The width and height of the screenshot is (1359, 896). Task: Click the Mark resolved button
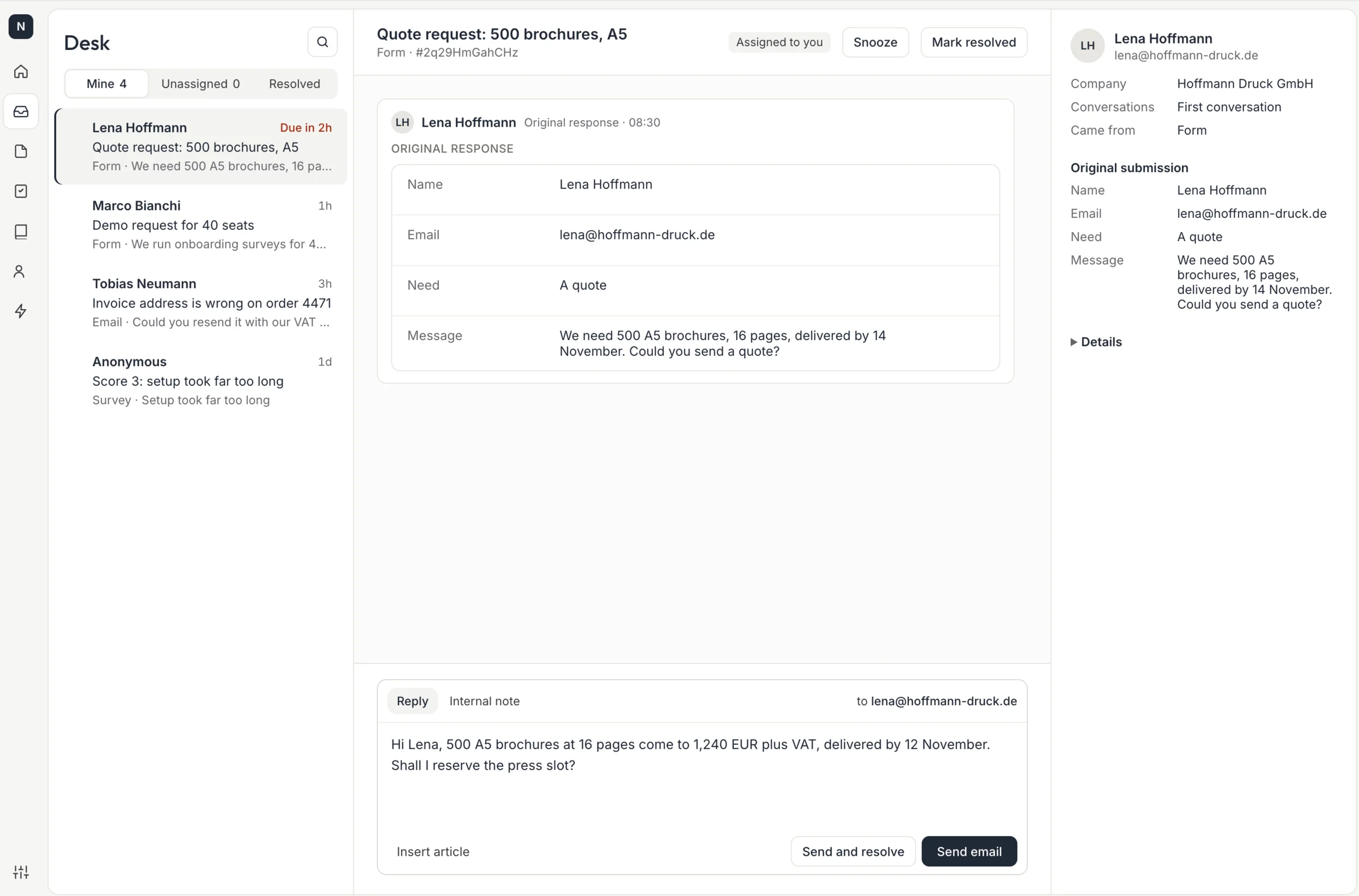click(973, 42)
